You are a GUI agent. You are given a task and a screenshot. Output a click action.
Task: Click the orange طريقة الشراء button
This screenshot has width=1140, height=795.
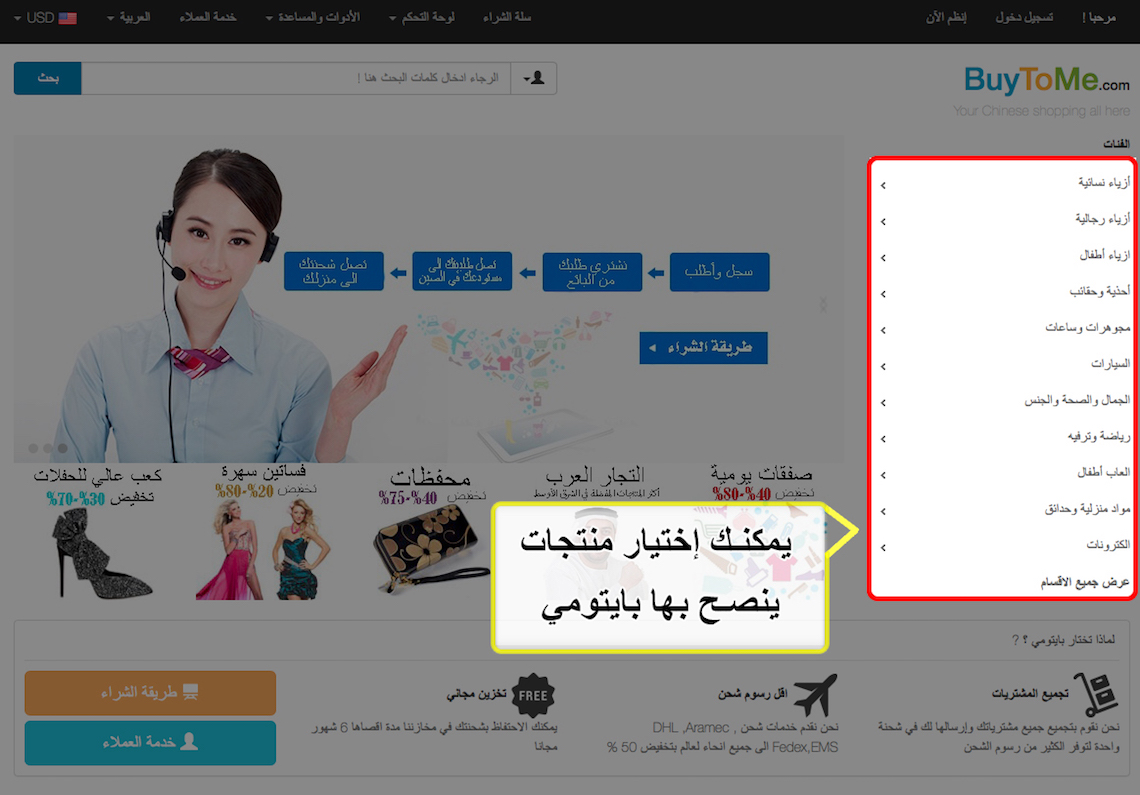tap(150, 692)
